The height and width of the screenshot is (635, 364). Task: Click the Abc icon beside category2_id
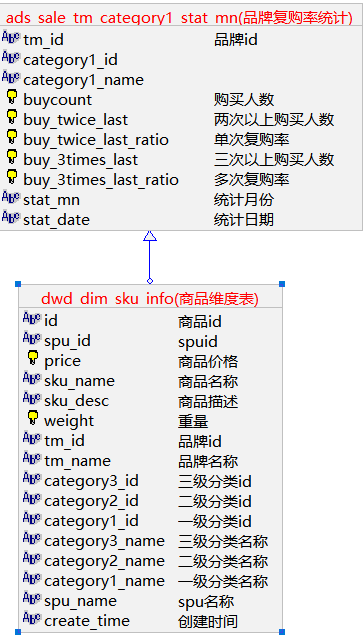[x=32, y=498]
